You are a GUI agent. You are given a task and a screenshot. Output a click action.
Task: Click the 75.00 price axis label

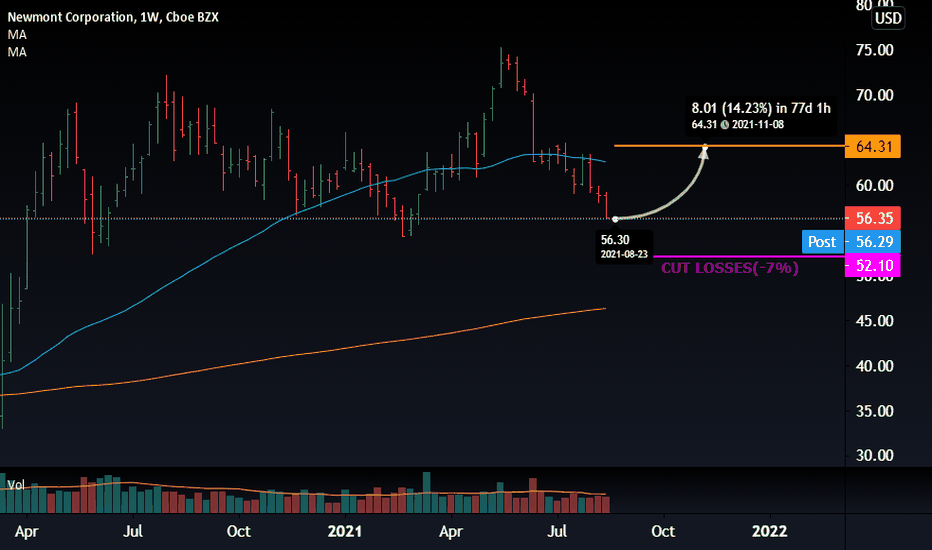(x=874, y=50)
